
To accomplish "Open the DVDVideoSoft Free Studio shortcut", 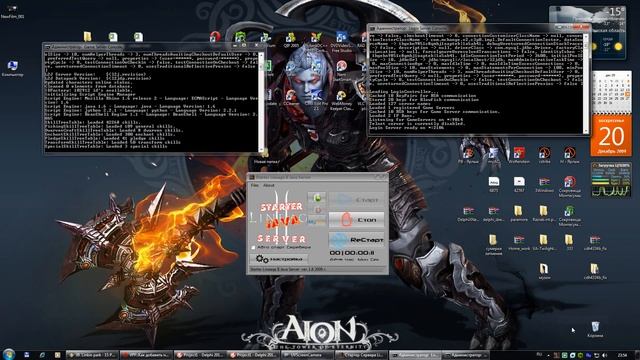I will tap(342, 42).
